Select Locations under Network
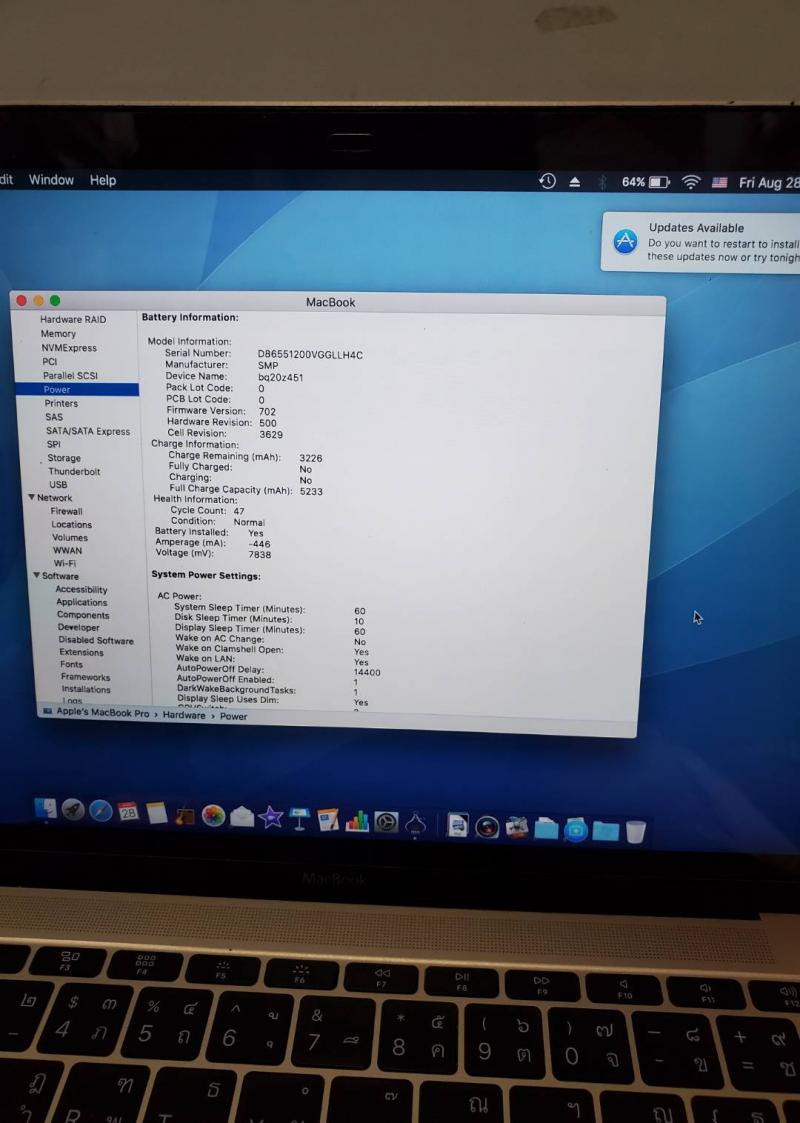This screenshot has height=1123, width=800. coord(71,524)
